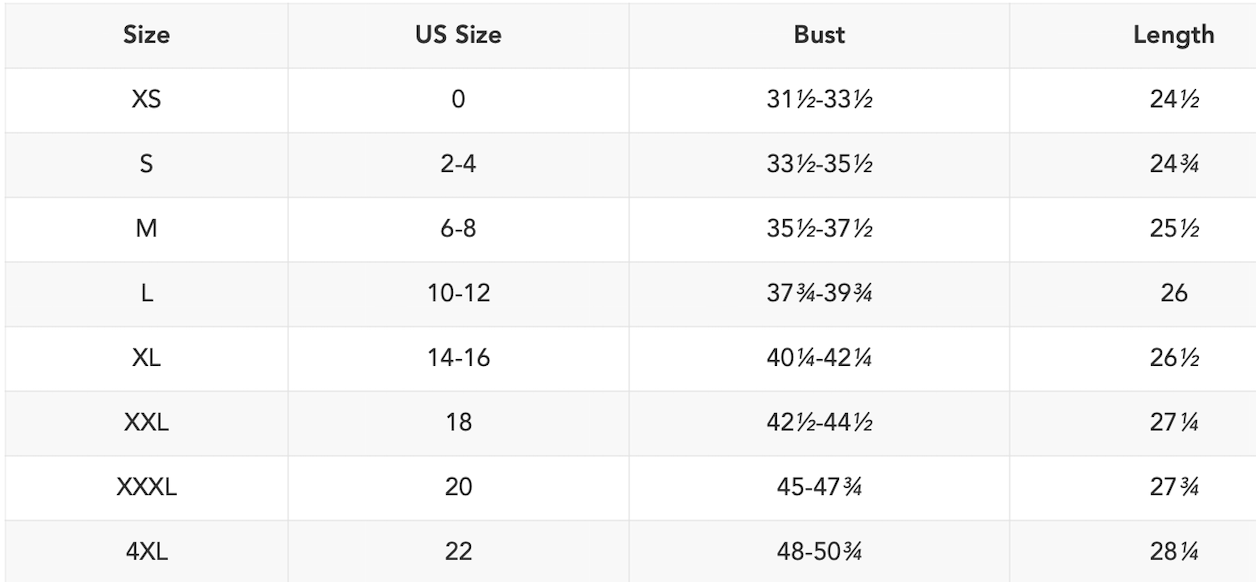The image size is (1256, 582).
Task: Click the Length column header
Action: coord(1174,35)
